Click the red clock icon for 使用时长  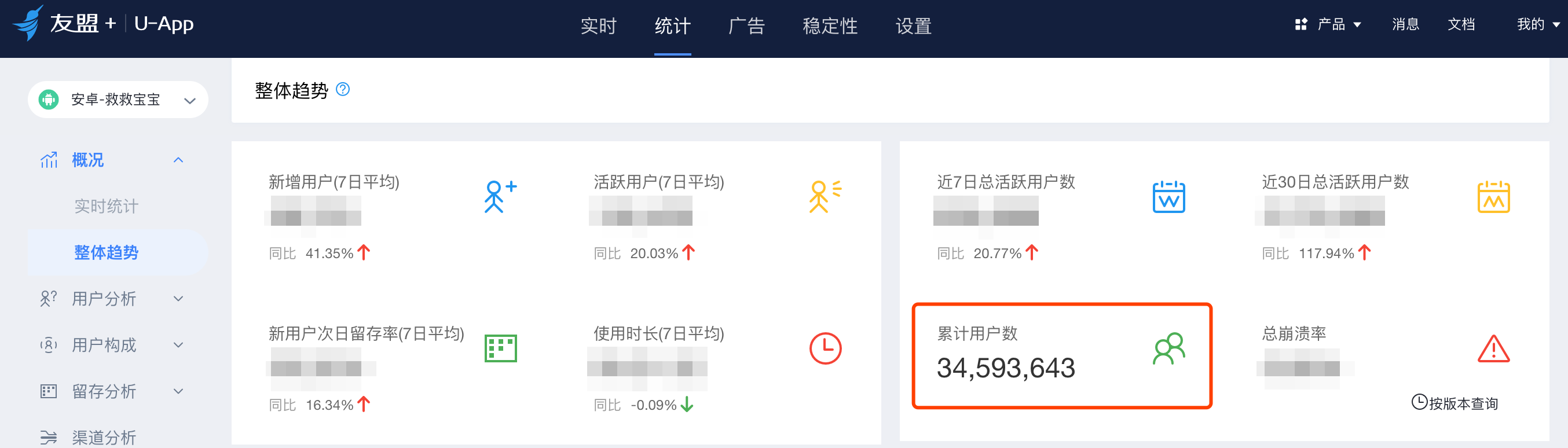click(825, 348)
